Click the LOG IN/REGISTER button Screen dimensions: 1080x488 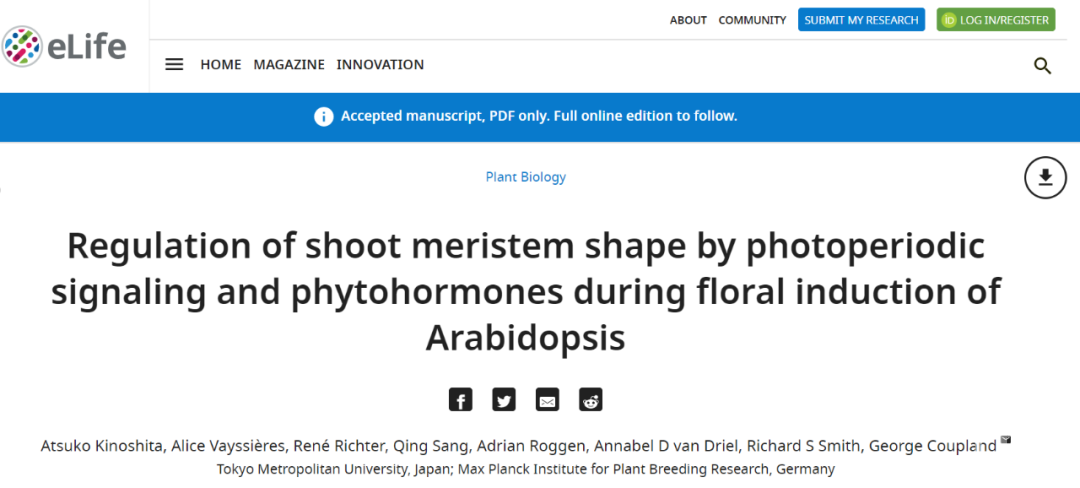click(995, 20)
